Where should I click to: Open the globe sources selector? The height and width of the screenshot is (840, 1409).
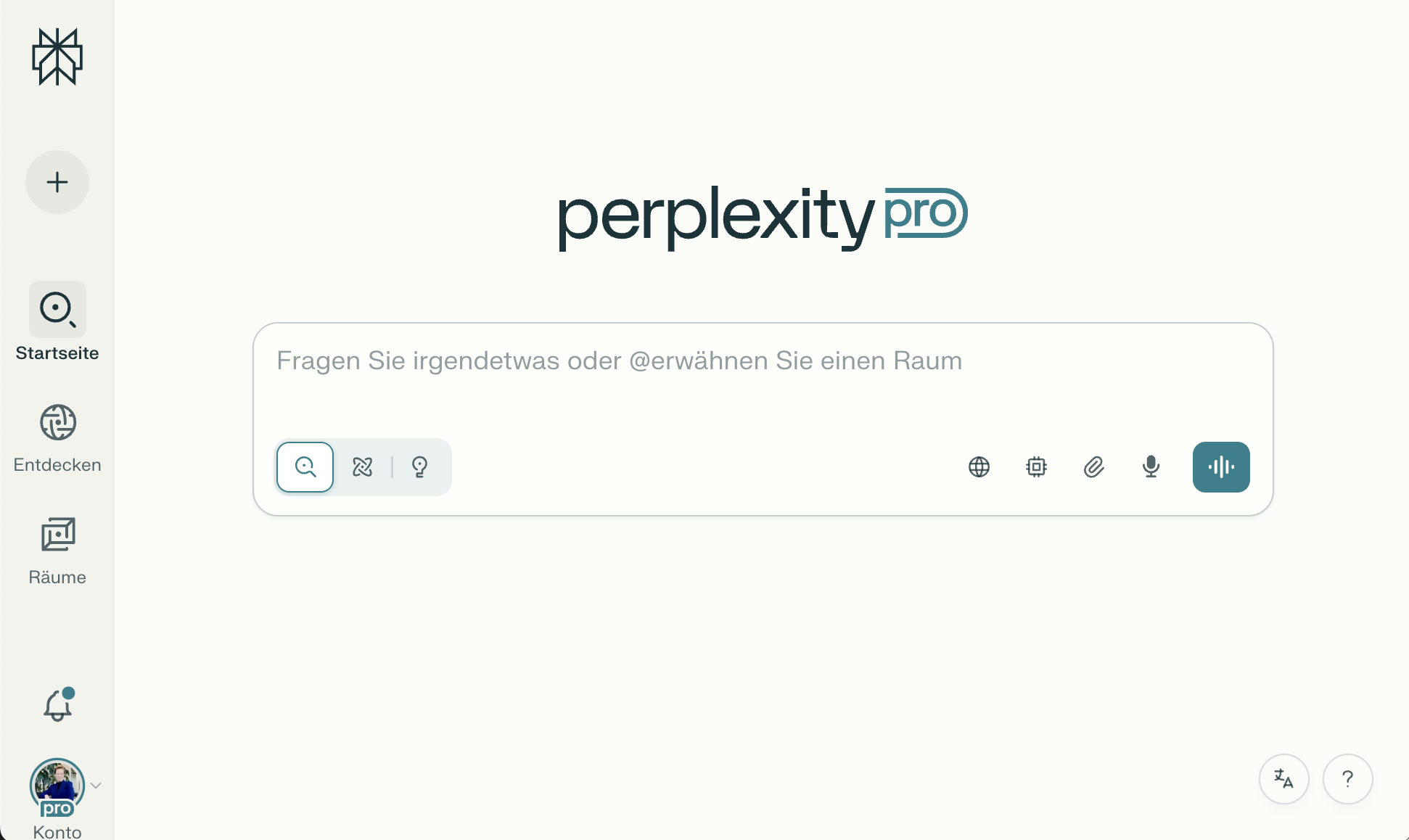point(979,467)
